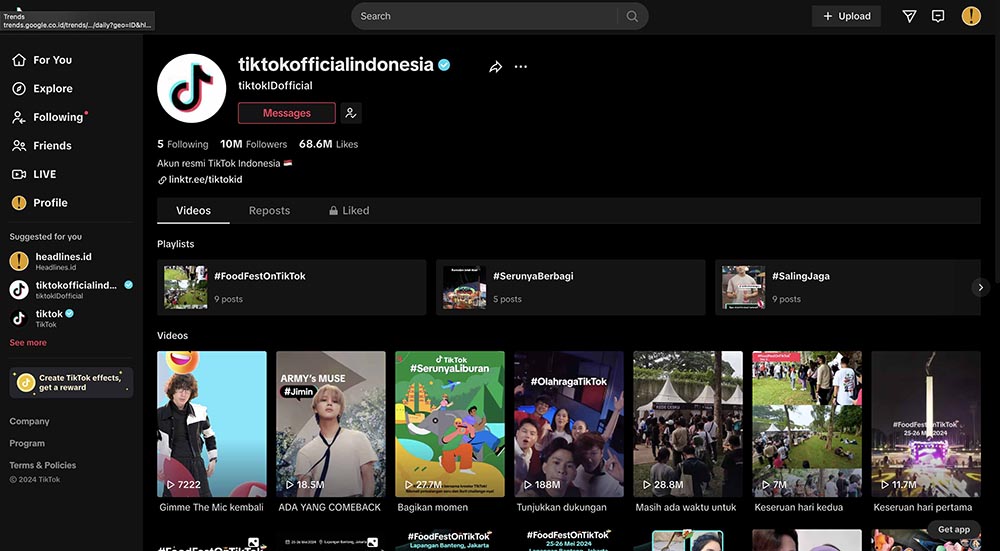Share the tiktokofficialindonesia profile via arrow icon

496,67
